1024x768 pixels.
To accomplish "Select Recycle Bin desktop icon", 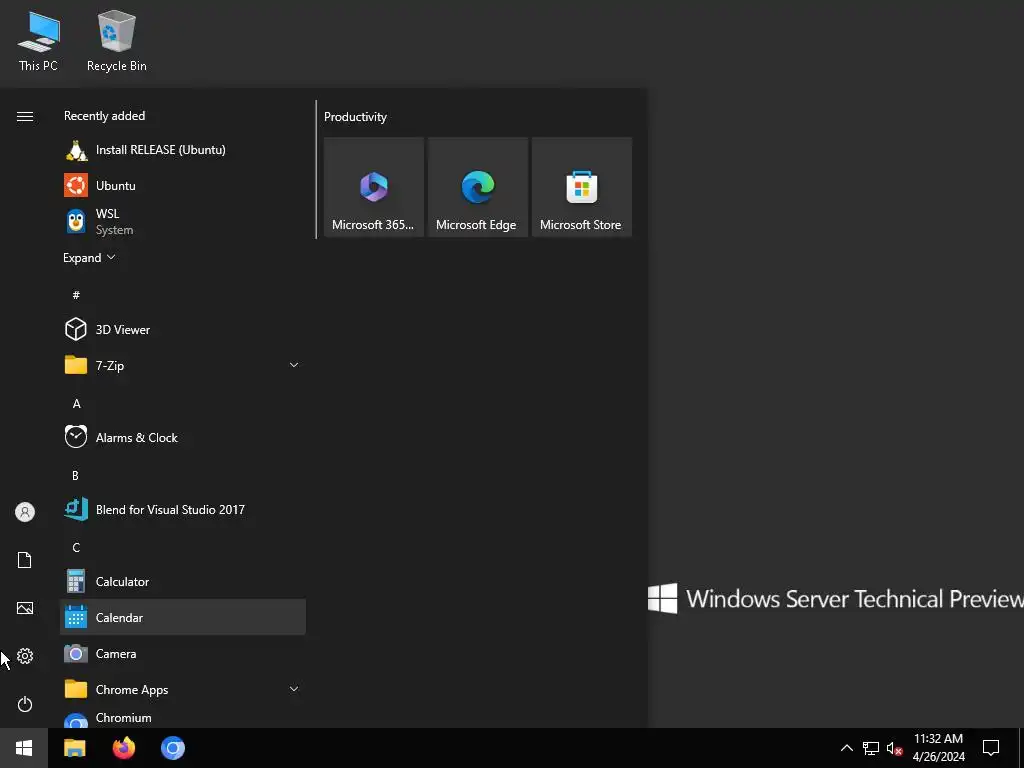I will coord(117,41).
